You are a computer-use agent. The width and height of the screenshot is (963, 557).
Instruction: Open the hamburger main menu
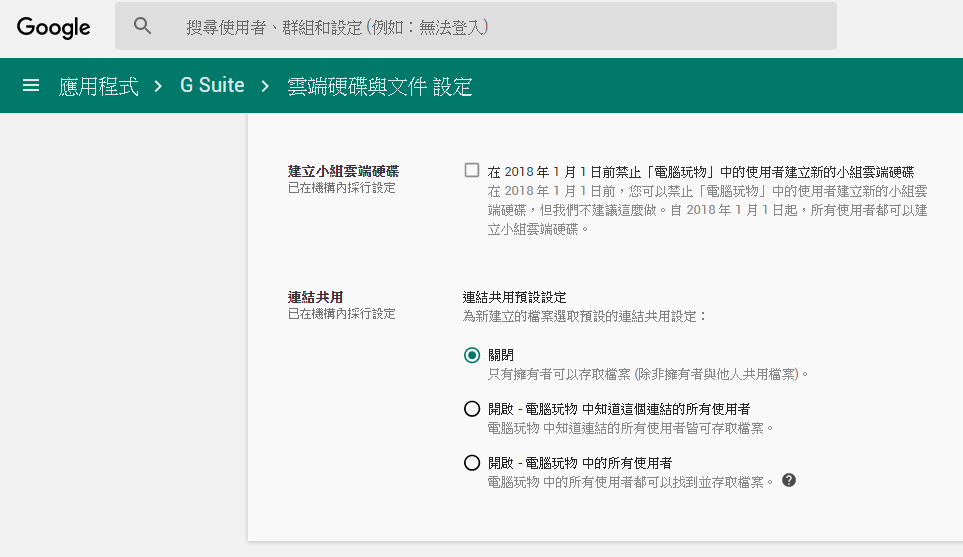point(31,85)
